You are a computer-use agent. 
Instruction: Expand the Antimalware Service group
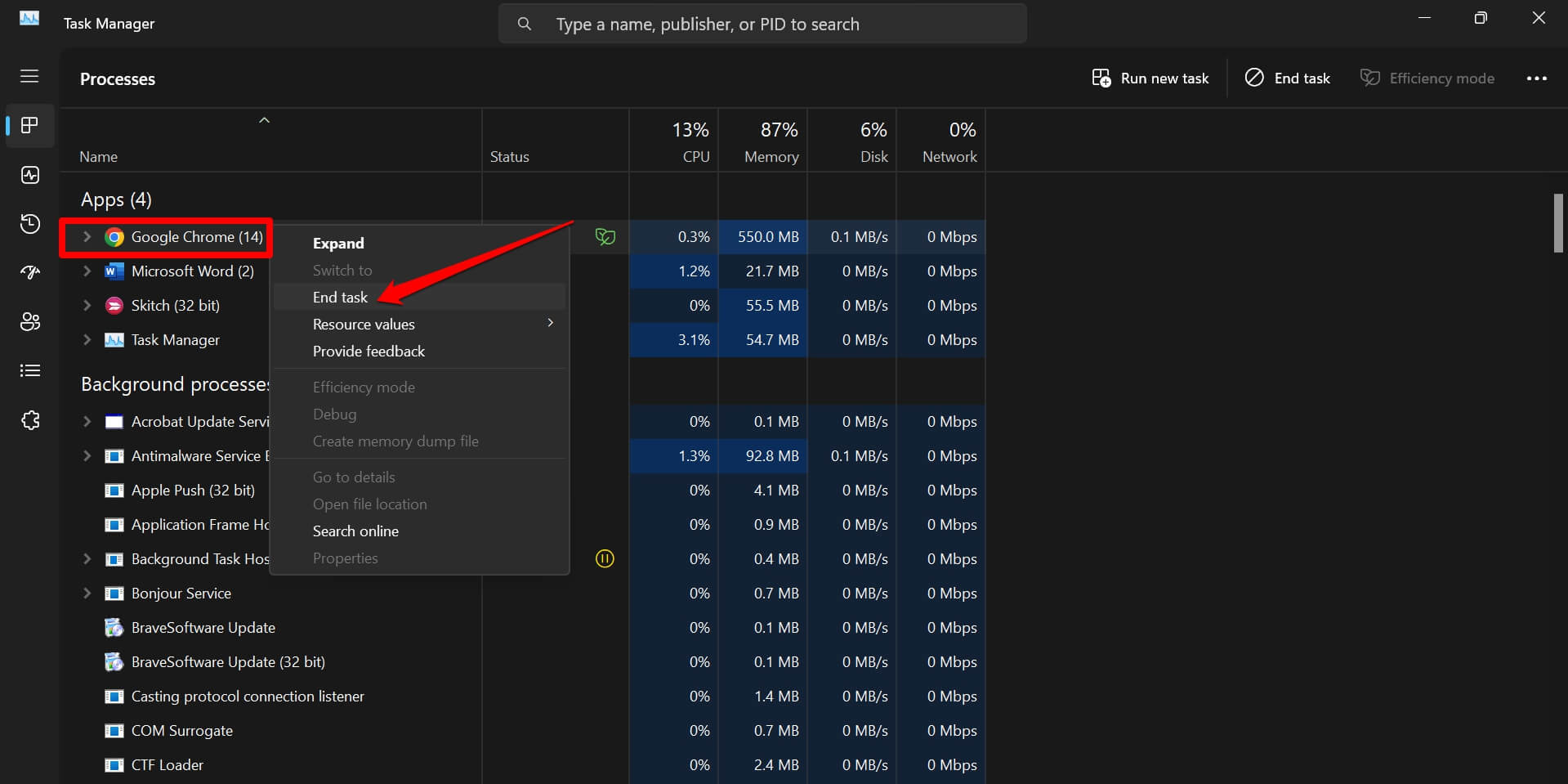(x=87, y=456)
